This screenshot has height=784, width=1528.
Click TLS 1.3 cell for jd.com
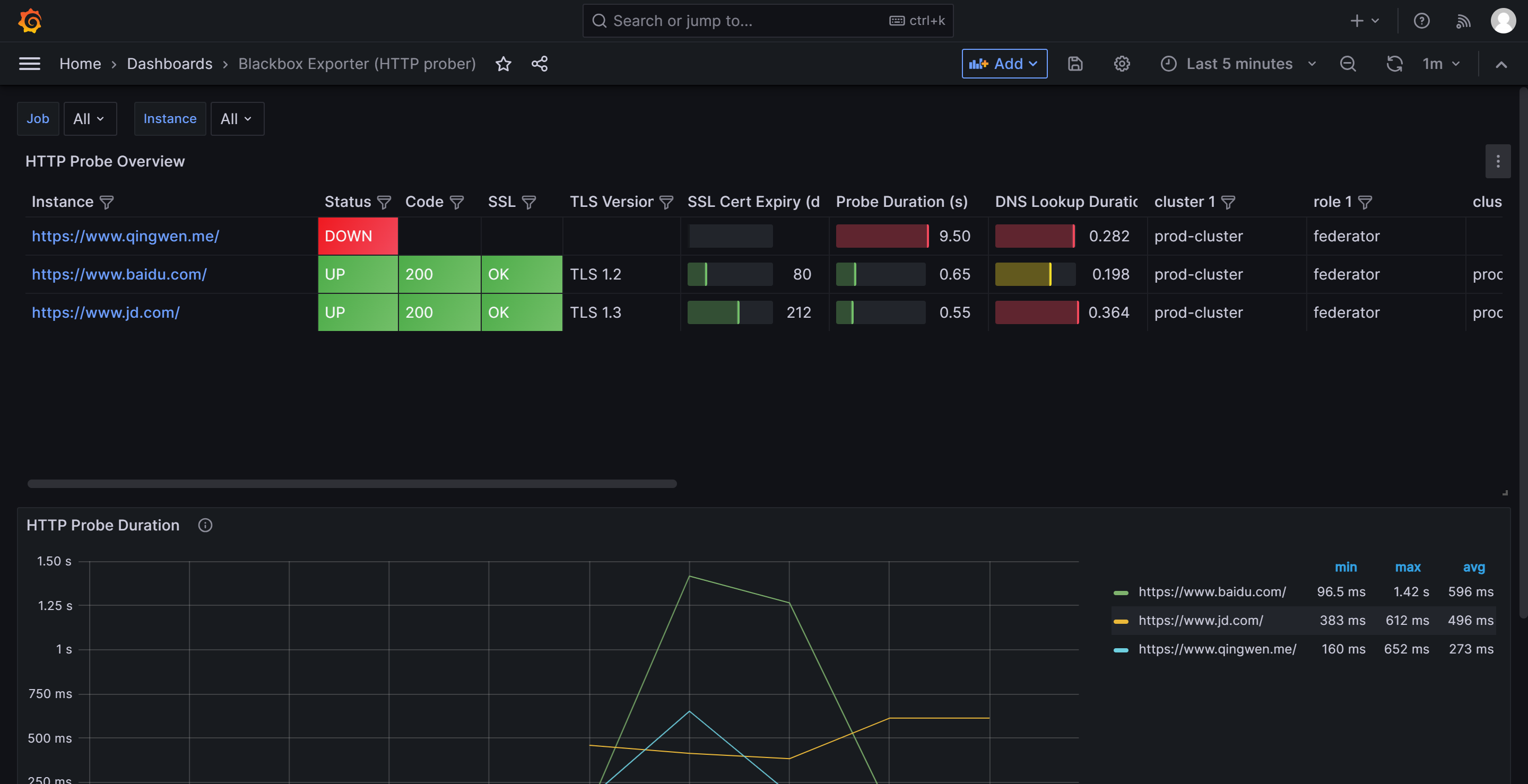click(x=621, y=312)
